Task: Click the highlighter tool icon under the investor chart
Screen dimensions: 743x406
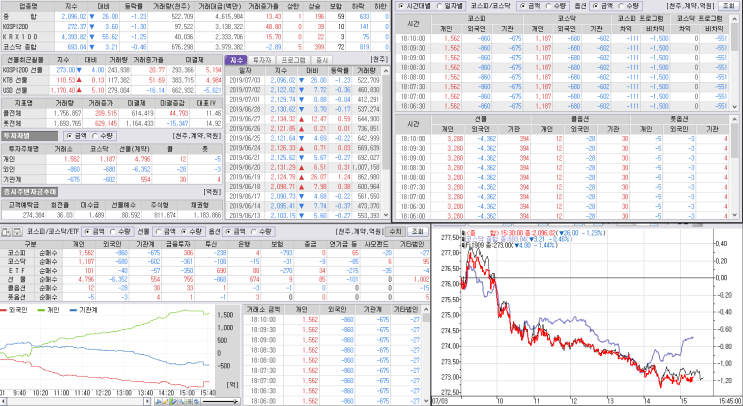Action: [173, 402]
